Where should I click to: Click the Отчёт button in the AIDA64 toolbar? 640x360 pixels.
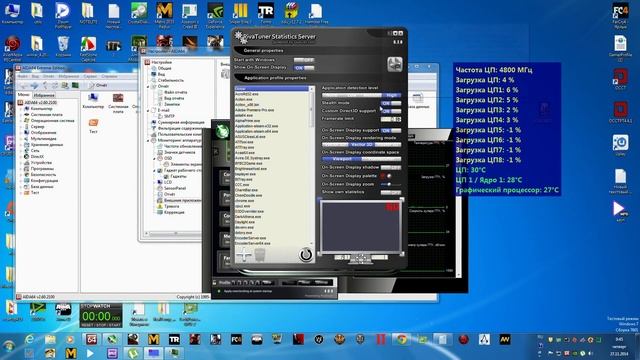tap(98, 85)
